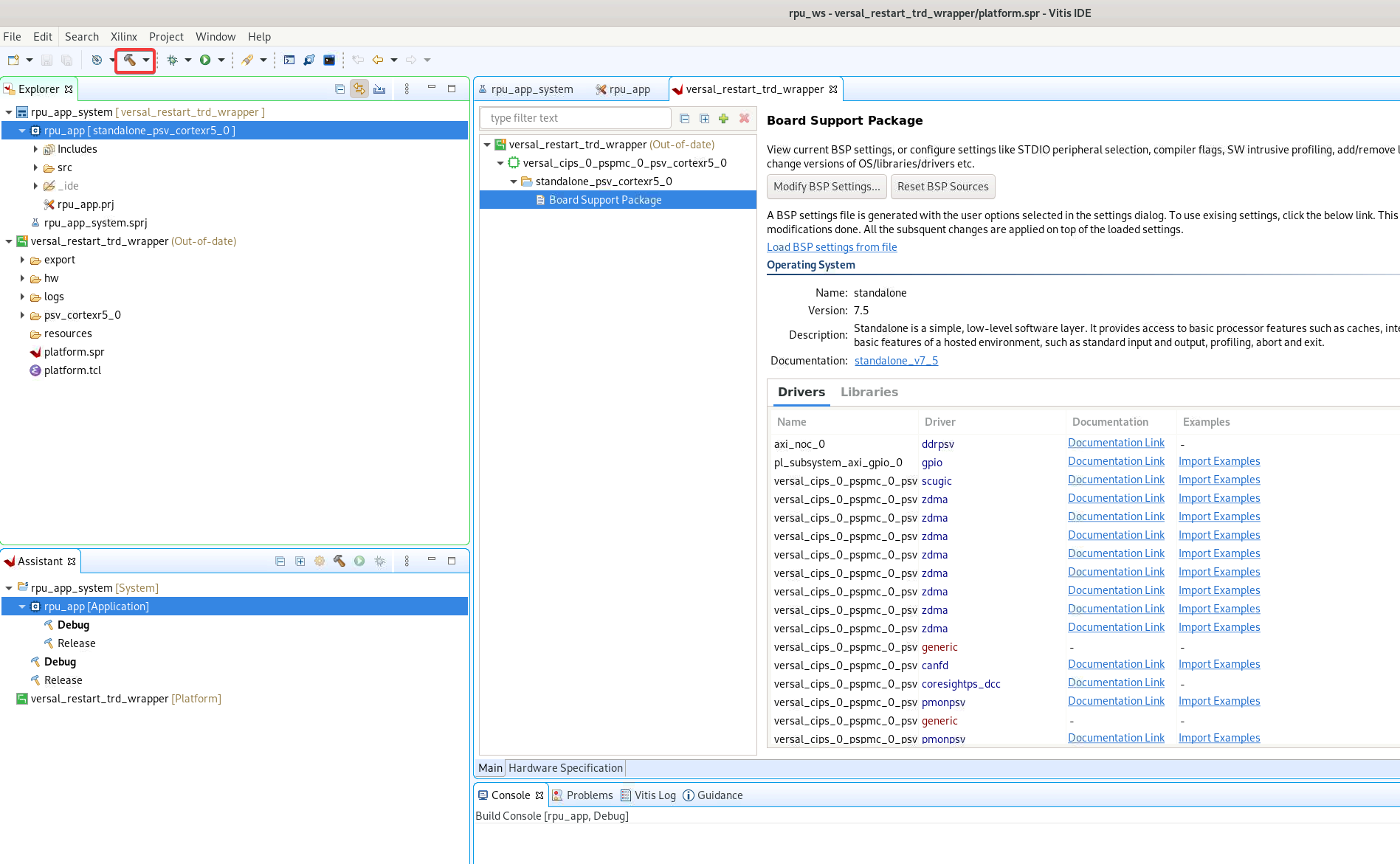
Task: Click the yellow Back navigation arrow
Action: (378, 60)
